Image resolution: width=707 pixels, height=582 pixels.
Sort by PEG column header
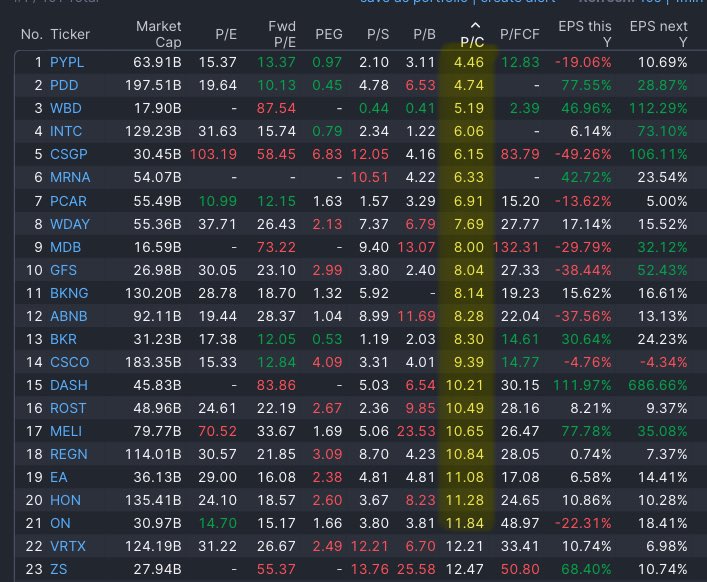pos(329,34)
